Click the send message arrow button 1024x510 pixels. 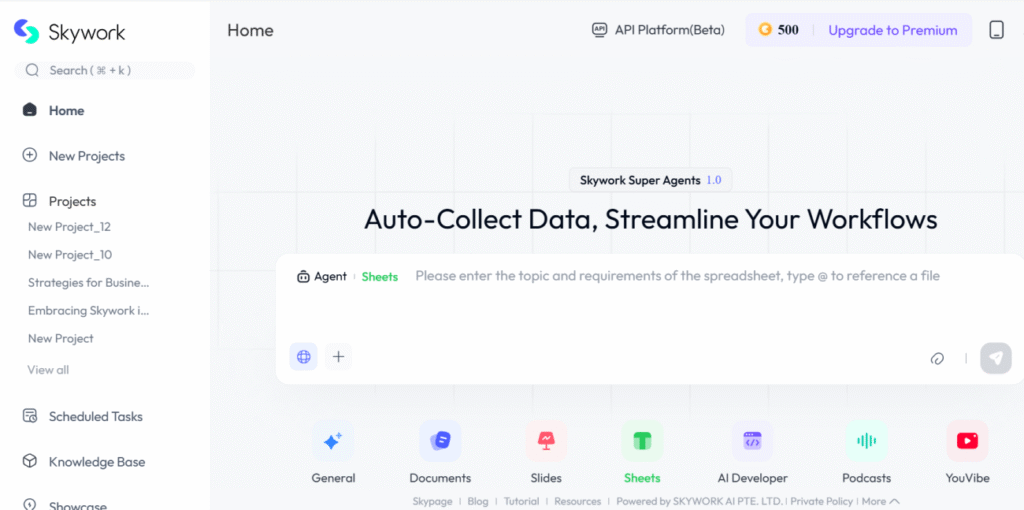click(996, 358)
